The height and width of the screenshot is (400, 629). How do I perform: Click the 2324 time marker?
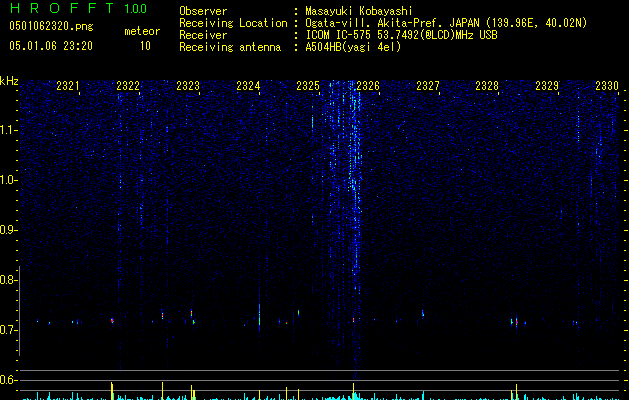pos(248,86)
